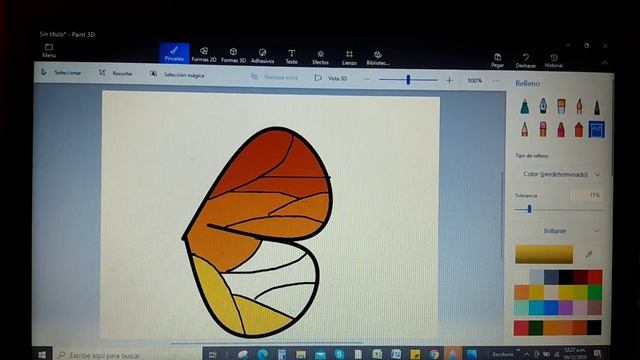Open Microsoft Edge from the taskbar

point(262,354)
